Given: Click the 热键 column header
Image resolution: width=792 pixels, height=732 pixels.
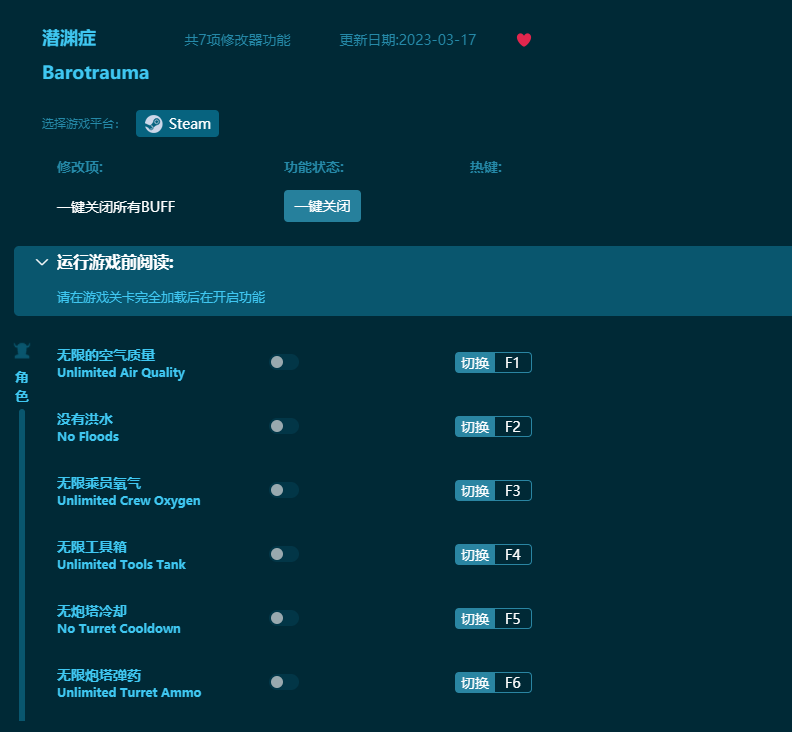Looking at the screenshot, I should pos(485,167).
